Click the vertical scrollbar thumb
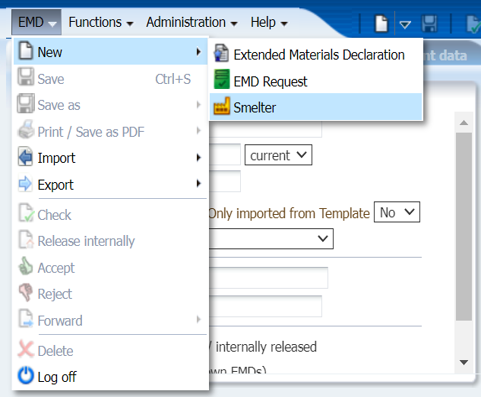This screenshot has height=397, width=481. (x=464, y=227)
